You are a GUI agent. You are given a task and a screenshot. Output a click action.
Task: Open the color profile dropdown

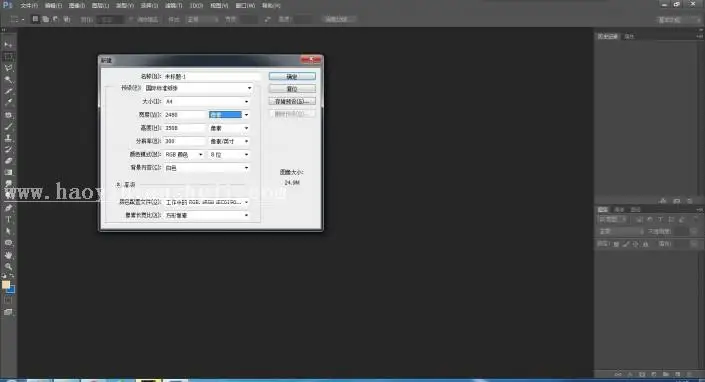[x=207, y=202]
